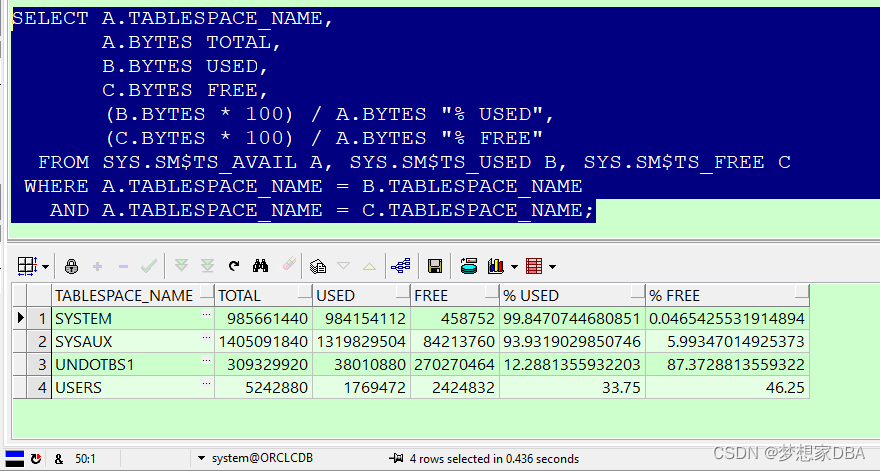Image resolution: width=880 pixels, height=471 pixels.
Task: Click the TABLESPACE_NAME column header
Action: point(133,295)
